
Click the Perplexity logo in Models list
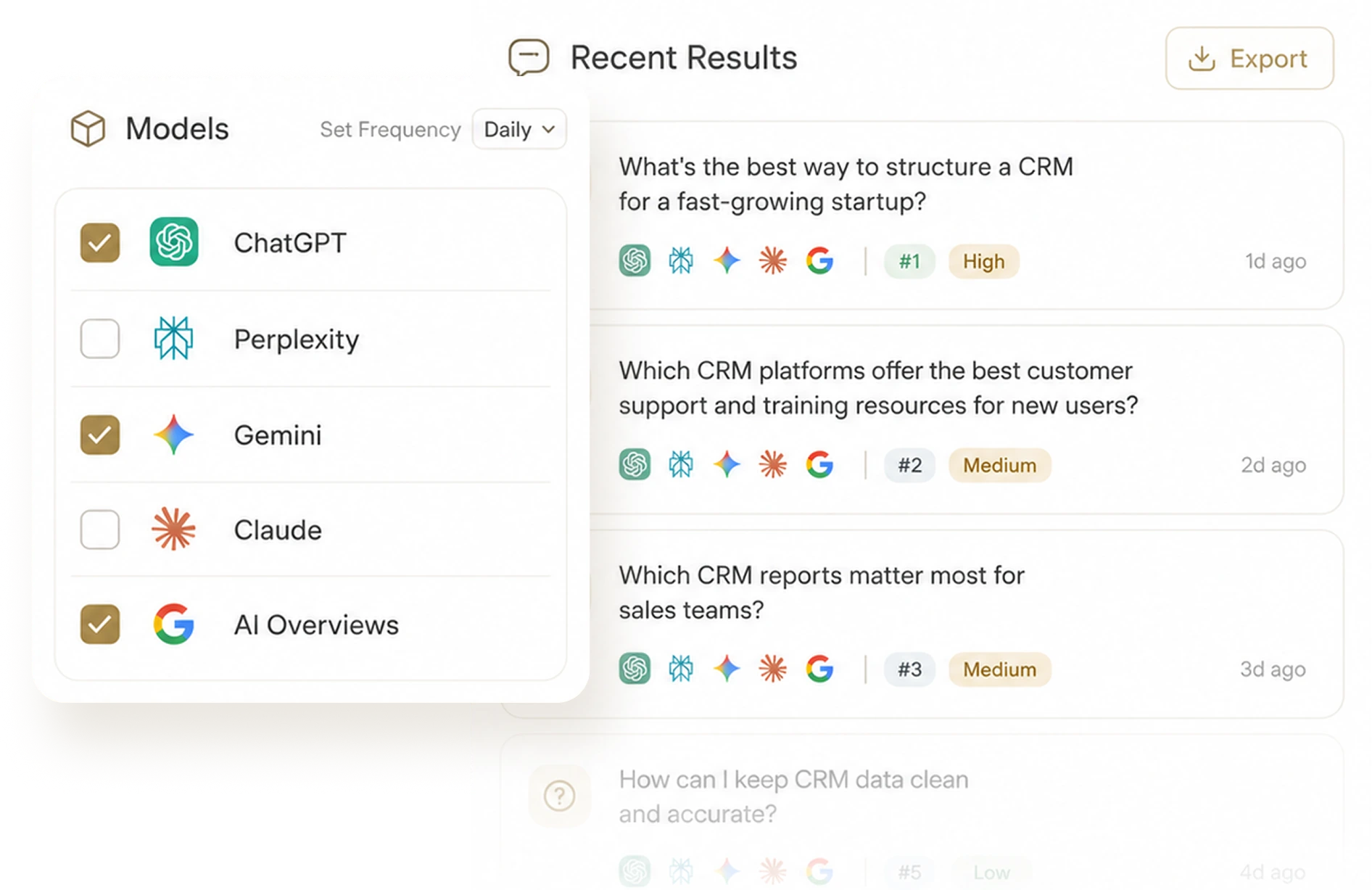pyautogui.click(x=173, y=338)
